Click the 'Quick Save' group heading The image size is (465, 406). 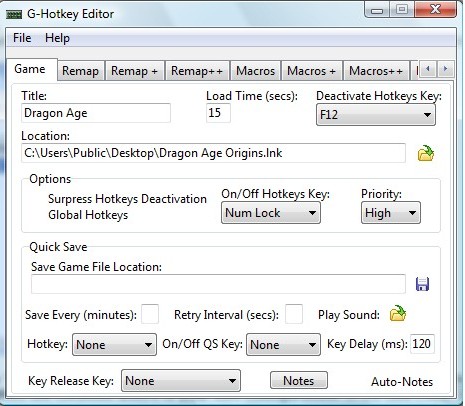point(58,247)
